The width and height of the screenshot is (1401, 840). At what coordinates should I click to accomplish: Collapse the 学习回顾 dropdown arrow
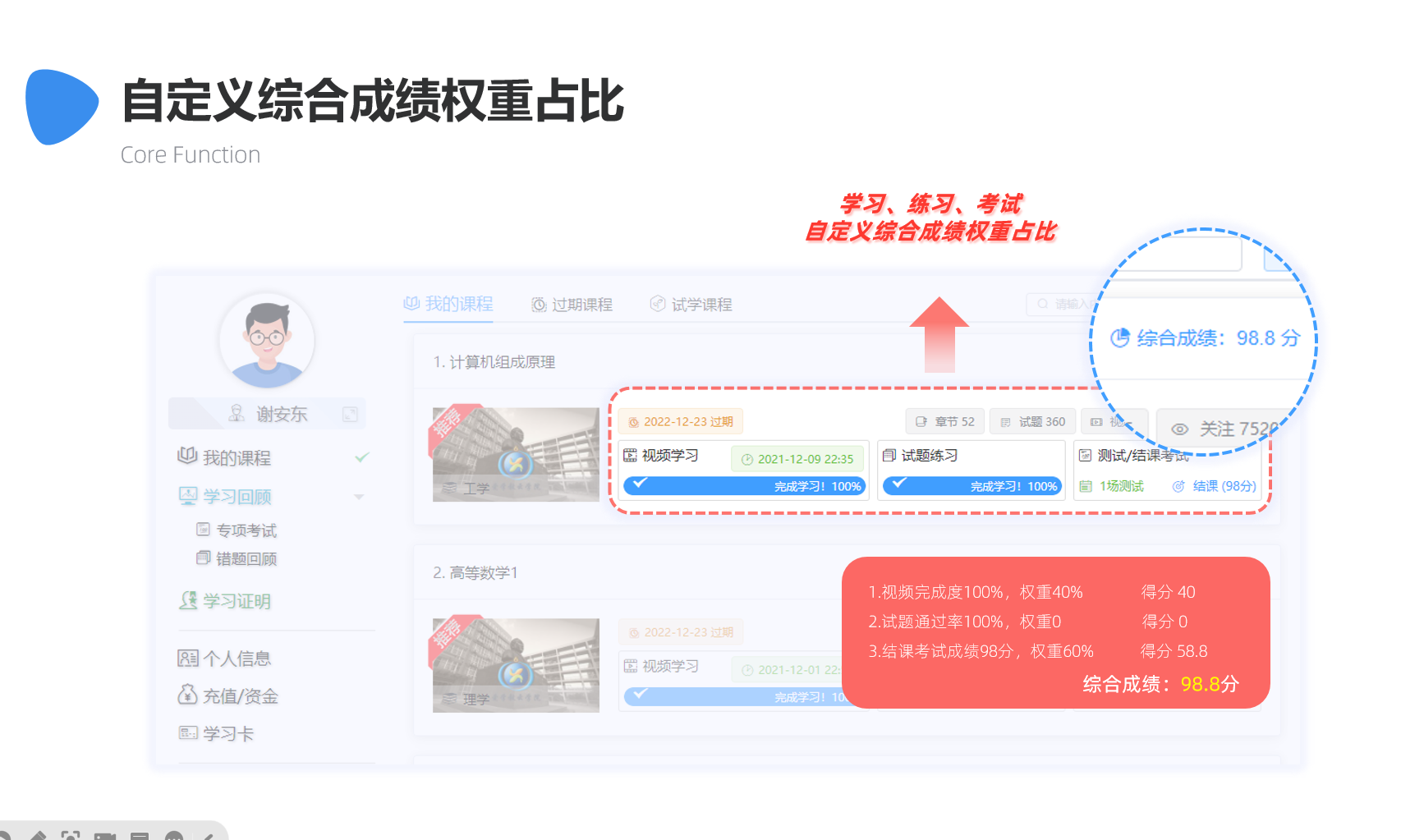point(359,497)
